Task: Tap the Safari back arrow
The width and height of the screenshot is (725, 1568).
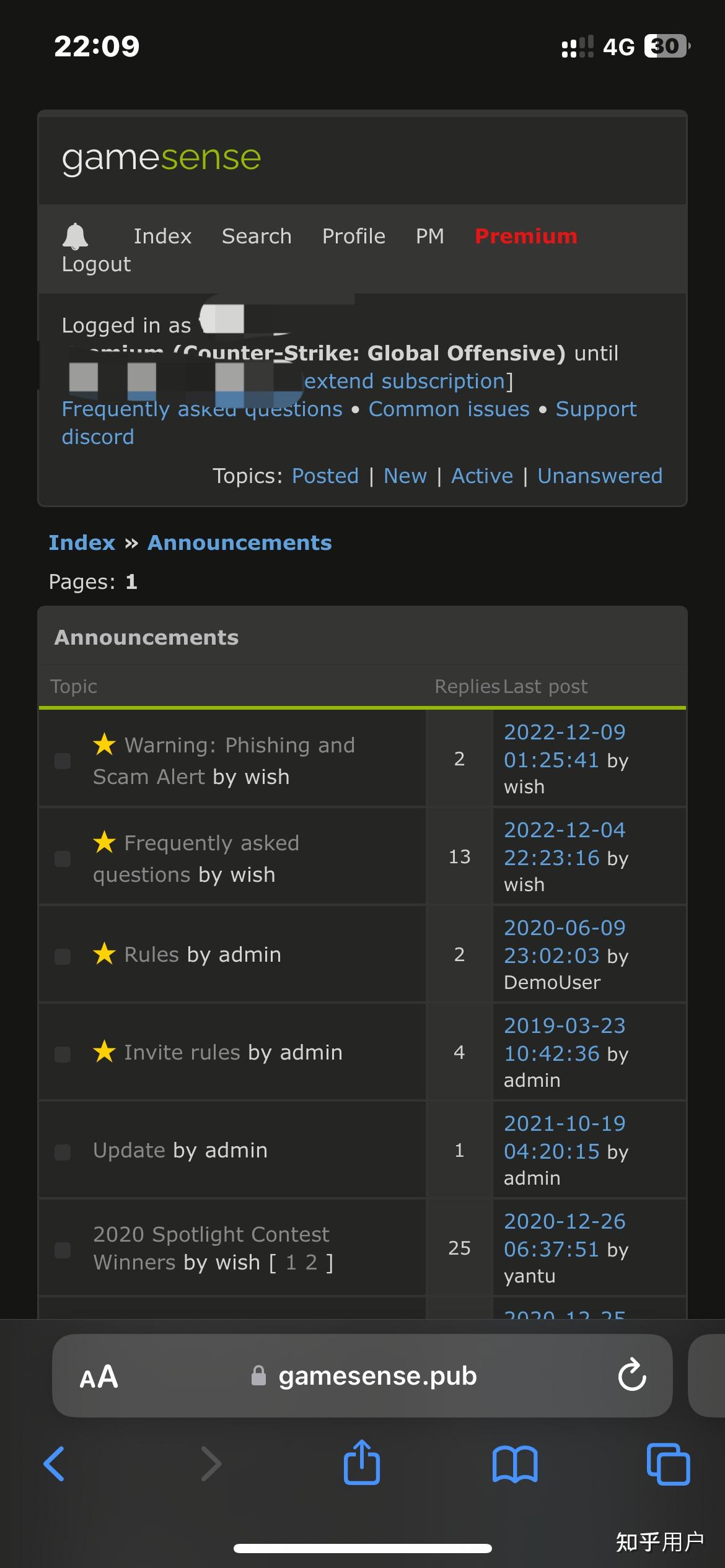Action: tap(55, 1464)
